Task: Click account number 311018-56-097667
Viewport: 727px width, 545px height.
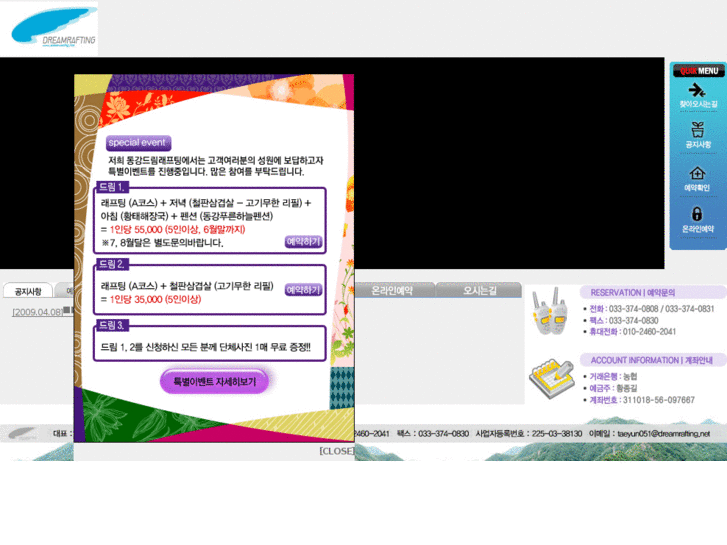Action: click(x=658, y=400)
